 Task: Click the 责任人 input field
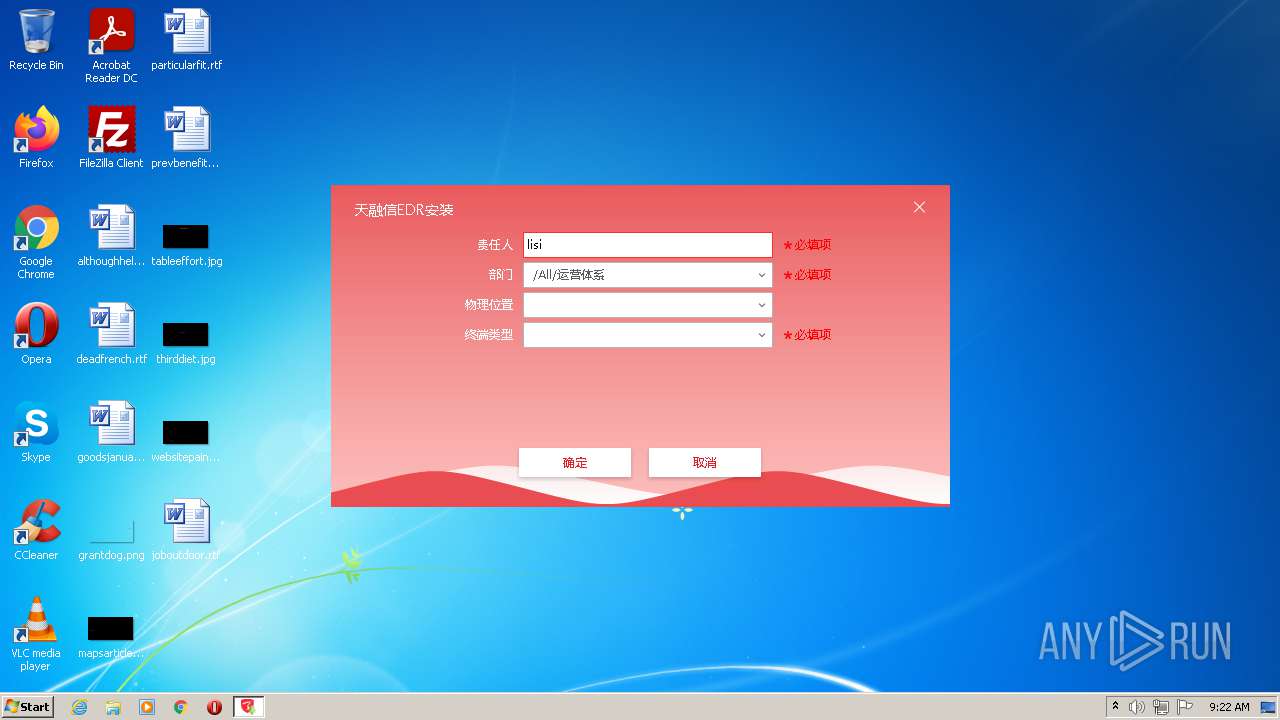(x=648, y=245)
